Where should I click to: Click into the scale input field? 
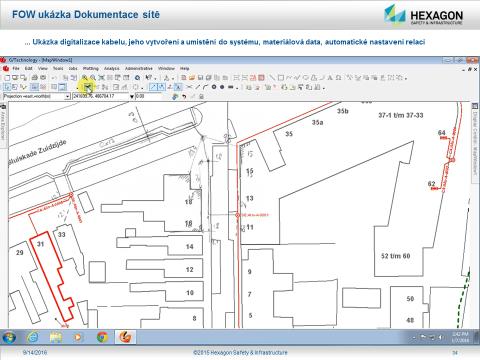[148, 96]
